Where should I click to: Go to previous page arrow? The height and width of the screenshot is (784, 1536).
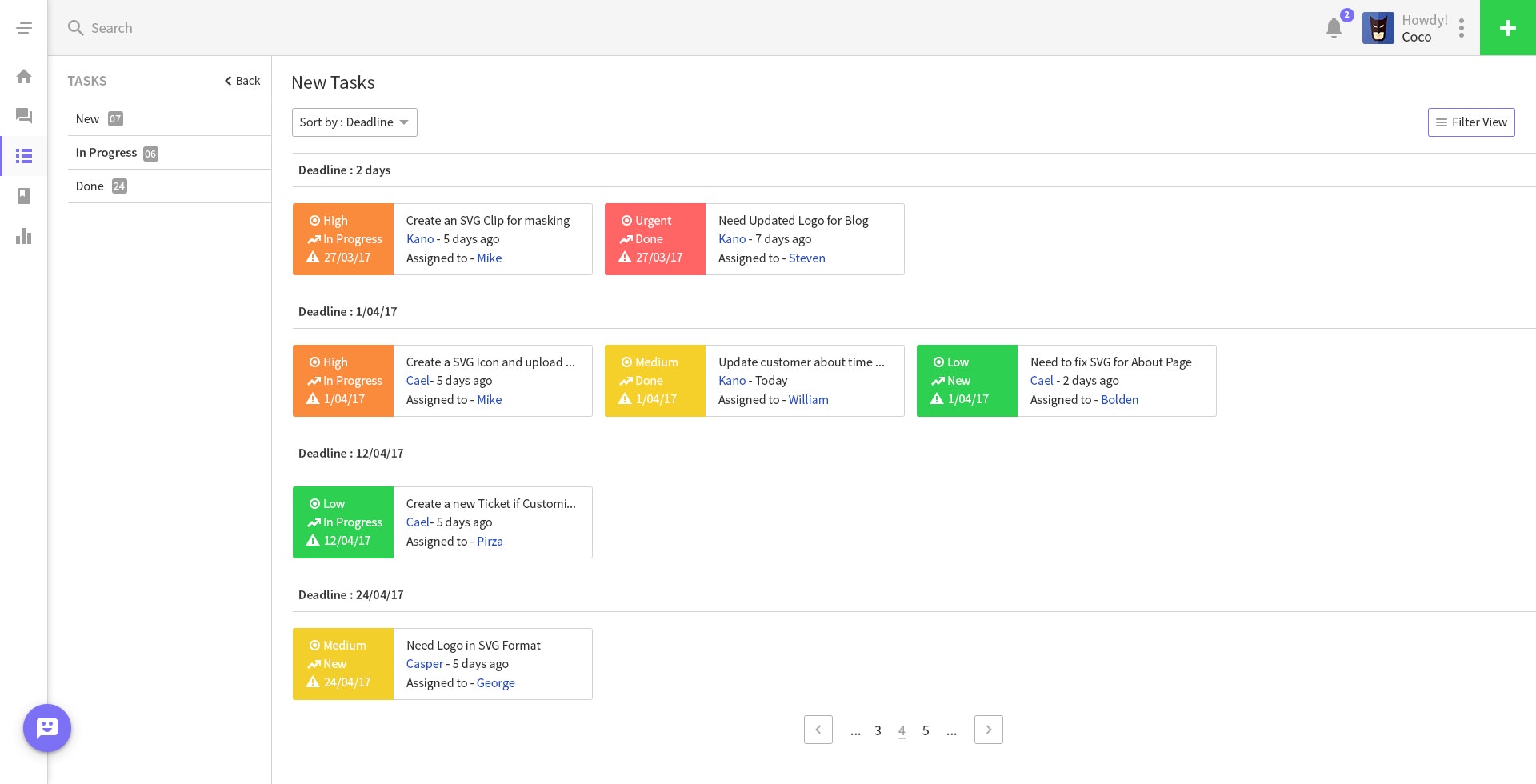click(x=818, y=730)
